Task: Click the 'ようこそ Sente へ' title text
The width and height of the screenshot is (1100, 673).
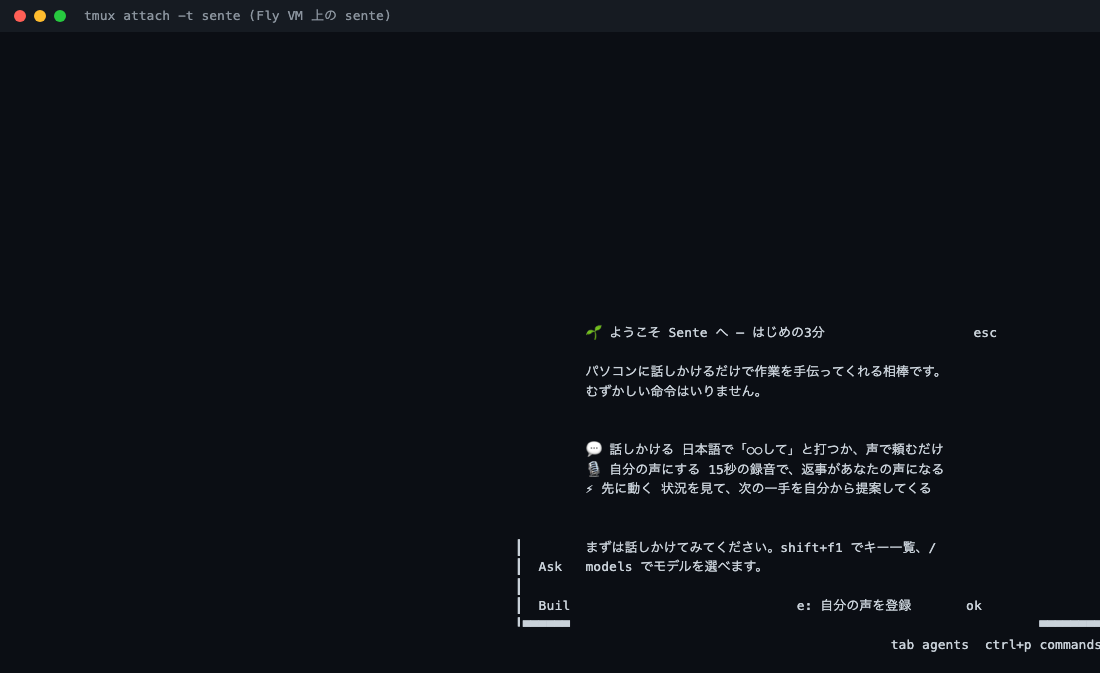Action: point(669,332)
